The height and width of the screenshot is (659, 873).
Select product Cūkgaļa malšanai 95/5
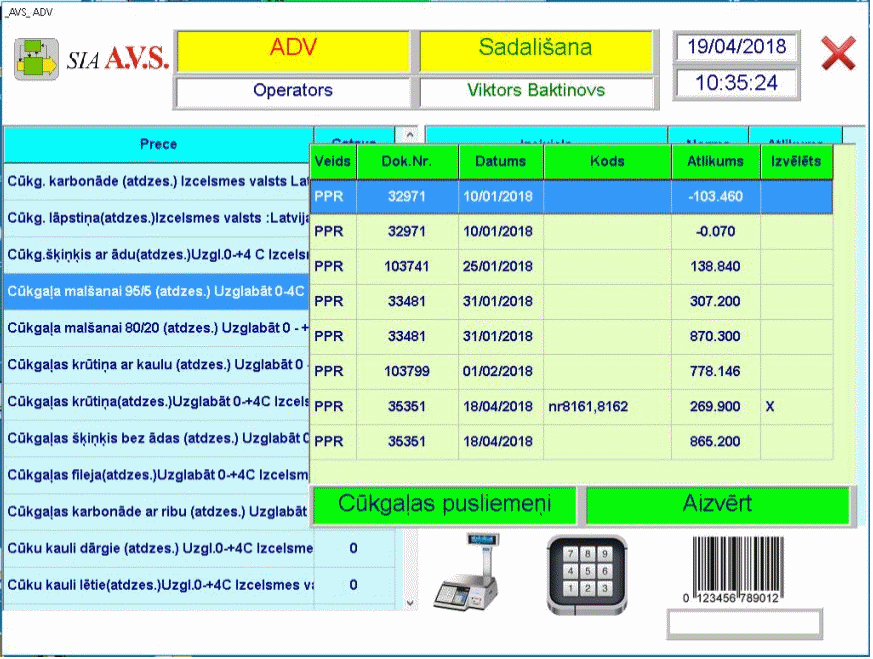coord(156,292)
